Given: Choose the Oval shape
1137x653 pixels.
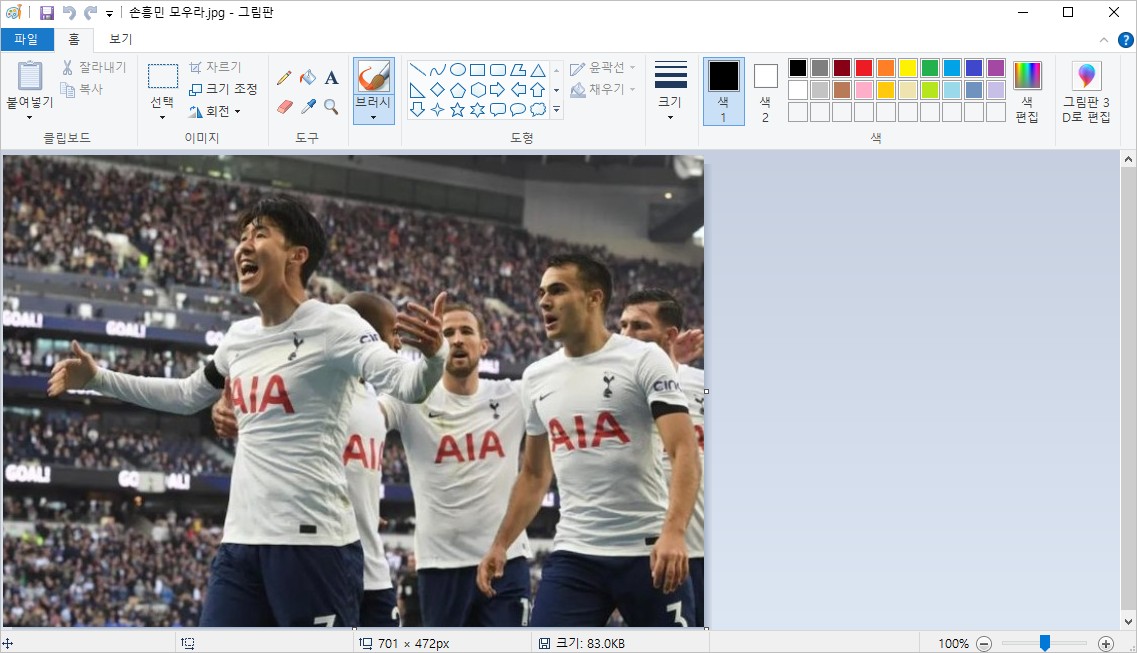Looking at the screenshot, I should pos(458,70).
